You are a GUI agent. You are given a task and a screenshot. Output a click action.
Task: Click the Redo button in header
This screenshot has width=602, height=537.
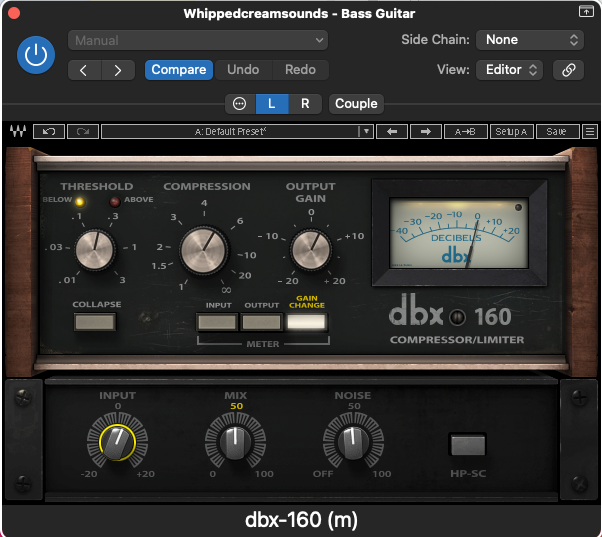click(x=300, y=70)
